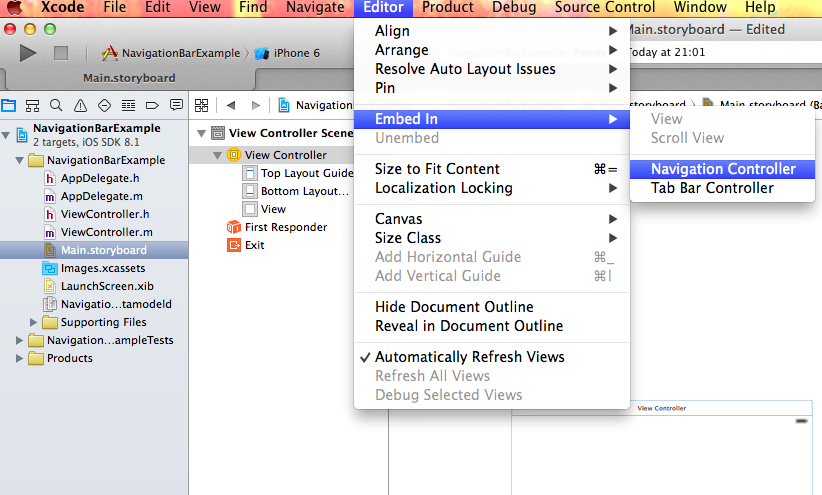822x495 pixels.
Task: Open the Report navigator speech-bubble icon
Action: tap(176, 105)
